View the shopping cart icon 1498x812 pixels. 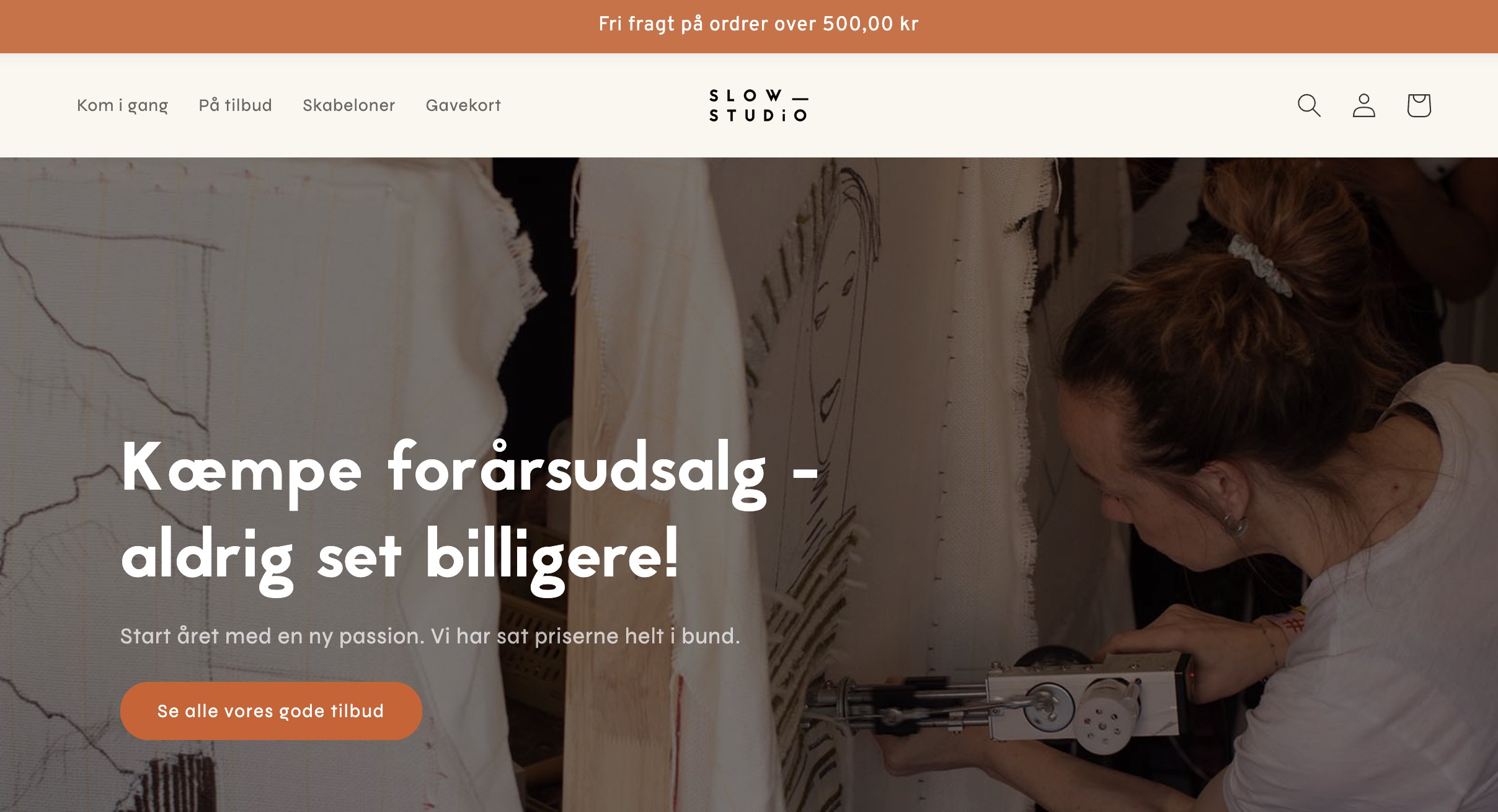[x=1419, y=105]
